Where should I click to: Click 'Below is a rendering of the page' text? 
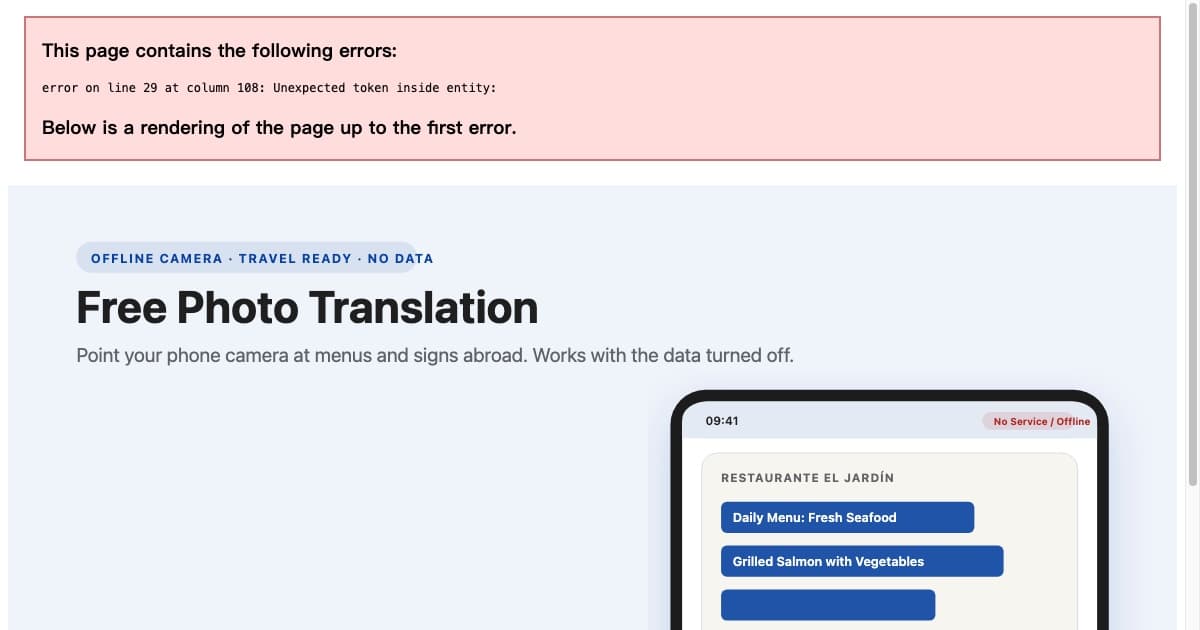pyautogui.click(x=279, y=128)
